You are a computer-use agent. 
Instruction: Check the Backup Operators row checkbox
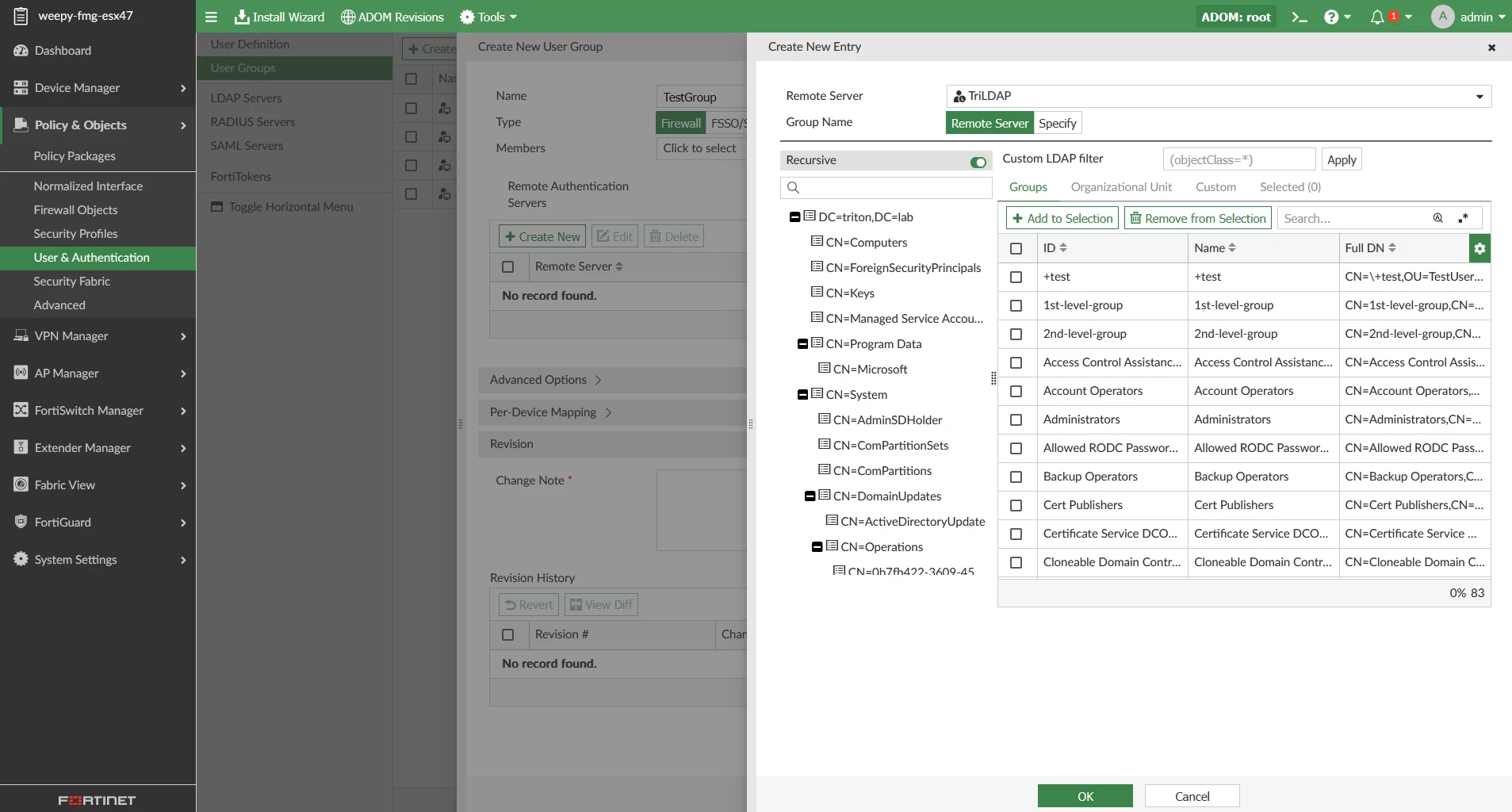pyautogui.click(x=1016, y=477)
